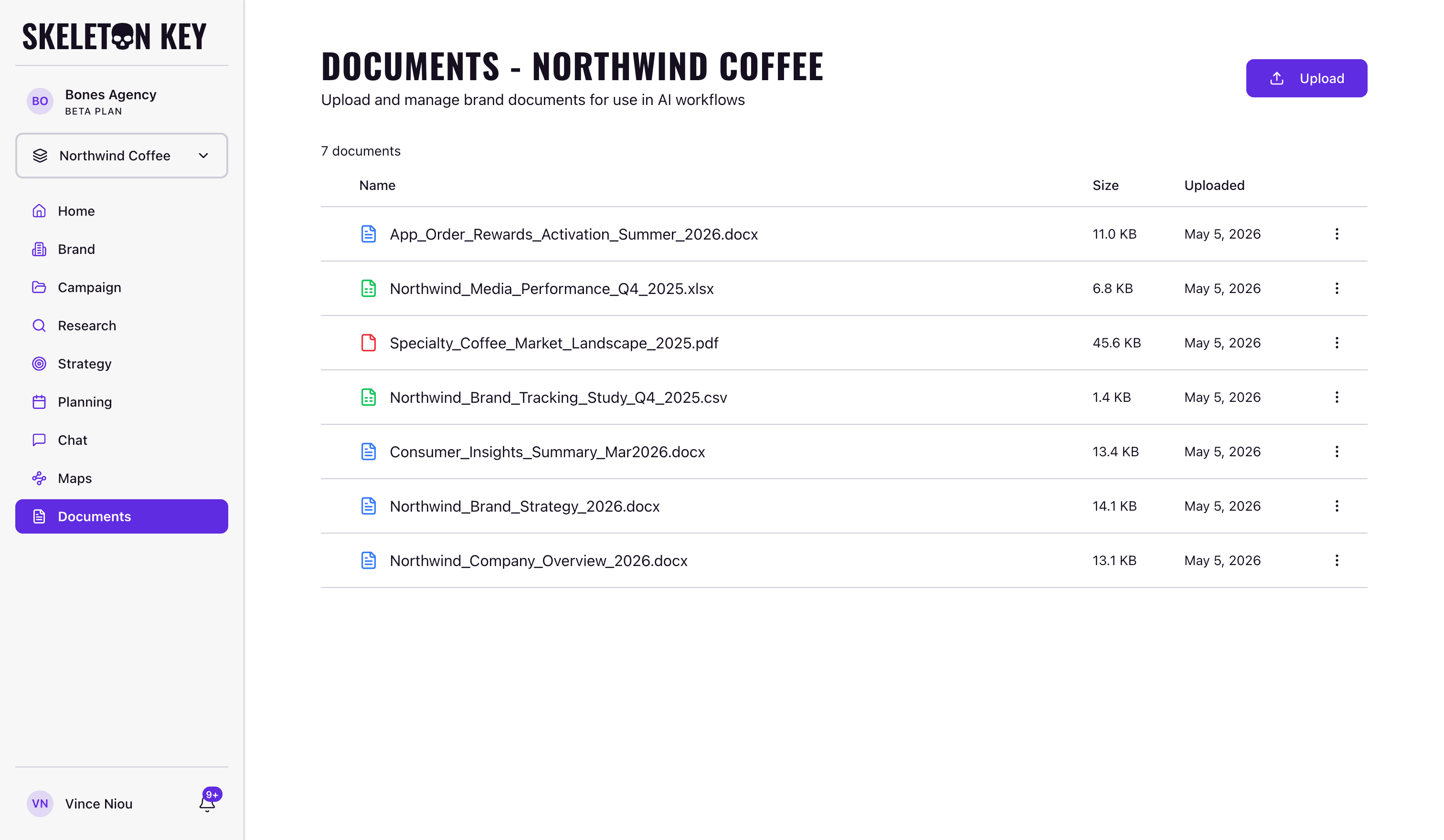Viewport: 1444px width, 840px height.
Task: Open options menu for Northwind_Company_Overview_2026.docx
Action: (1336, 561)
